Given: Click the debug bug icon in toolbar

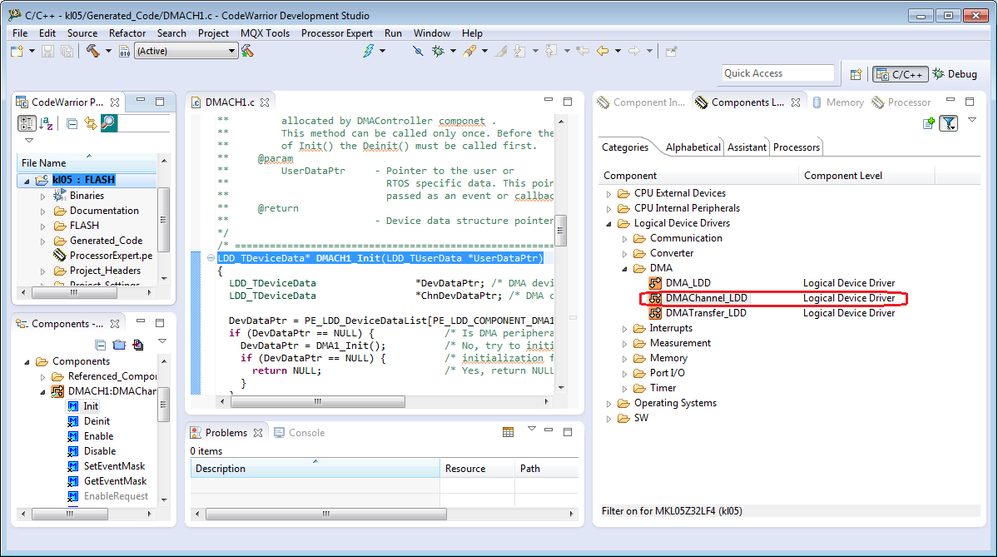Looking at the screenshot, I should pos(437,51).
